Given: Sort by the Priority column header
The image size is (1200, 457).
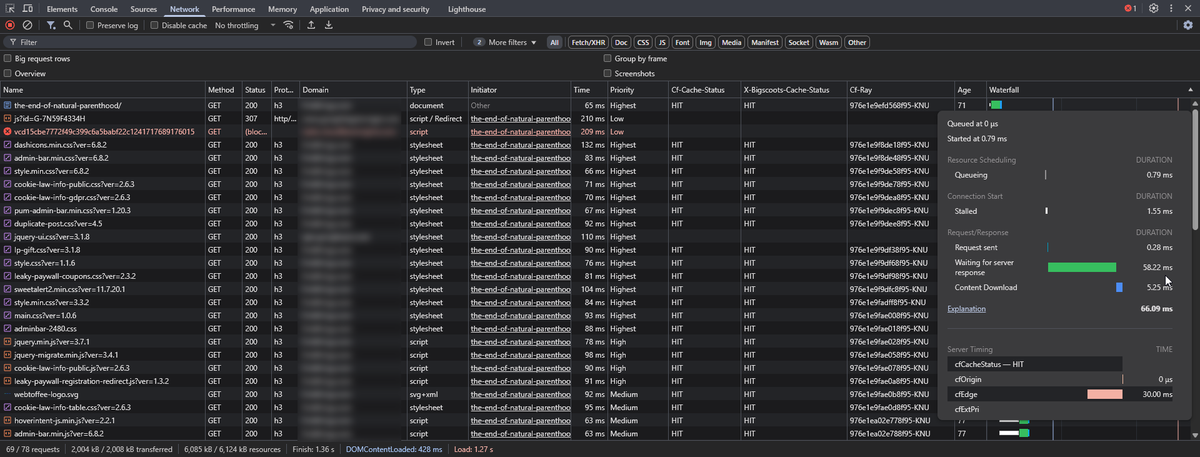Looking at the screenshot, I should point(637,90).
